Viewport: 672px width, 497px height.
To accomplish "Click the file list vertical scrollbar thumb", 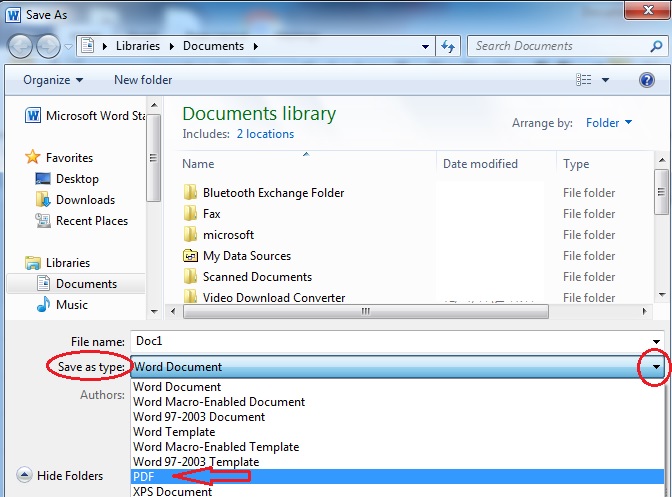I will (x=662, y=192).
